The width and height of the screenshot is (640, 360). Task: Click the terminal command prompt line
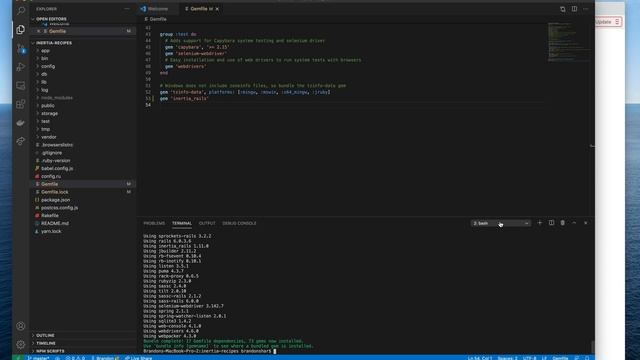tap(209, 351)
